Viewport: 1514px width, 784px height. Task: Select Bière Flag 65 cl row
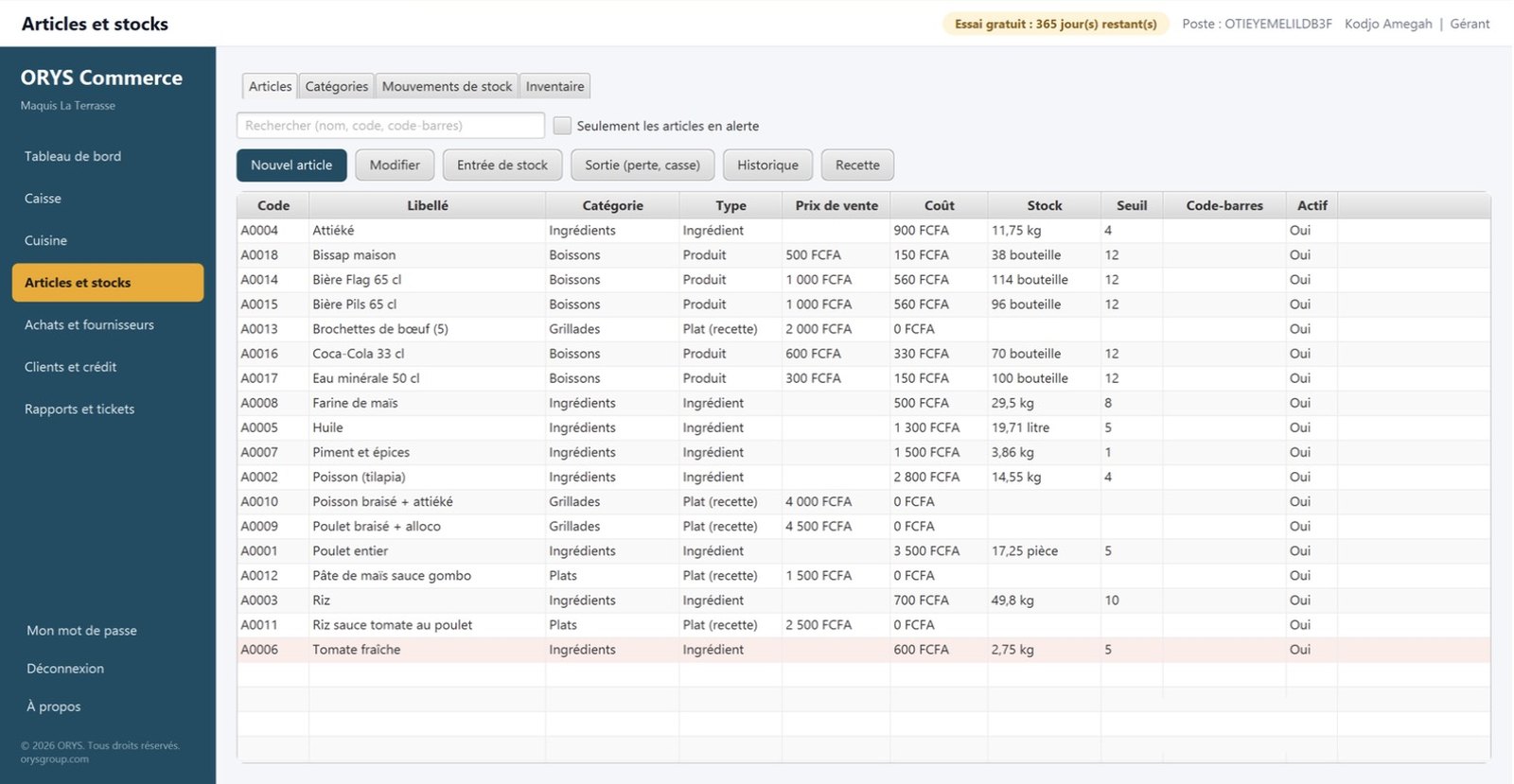click(x=863, y=280)
